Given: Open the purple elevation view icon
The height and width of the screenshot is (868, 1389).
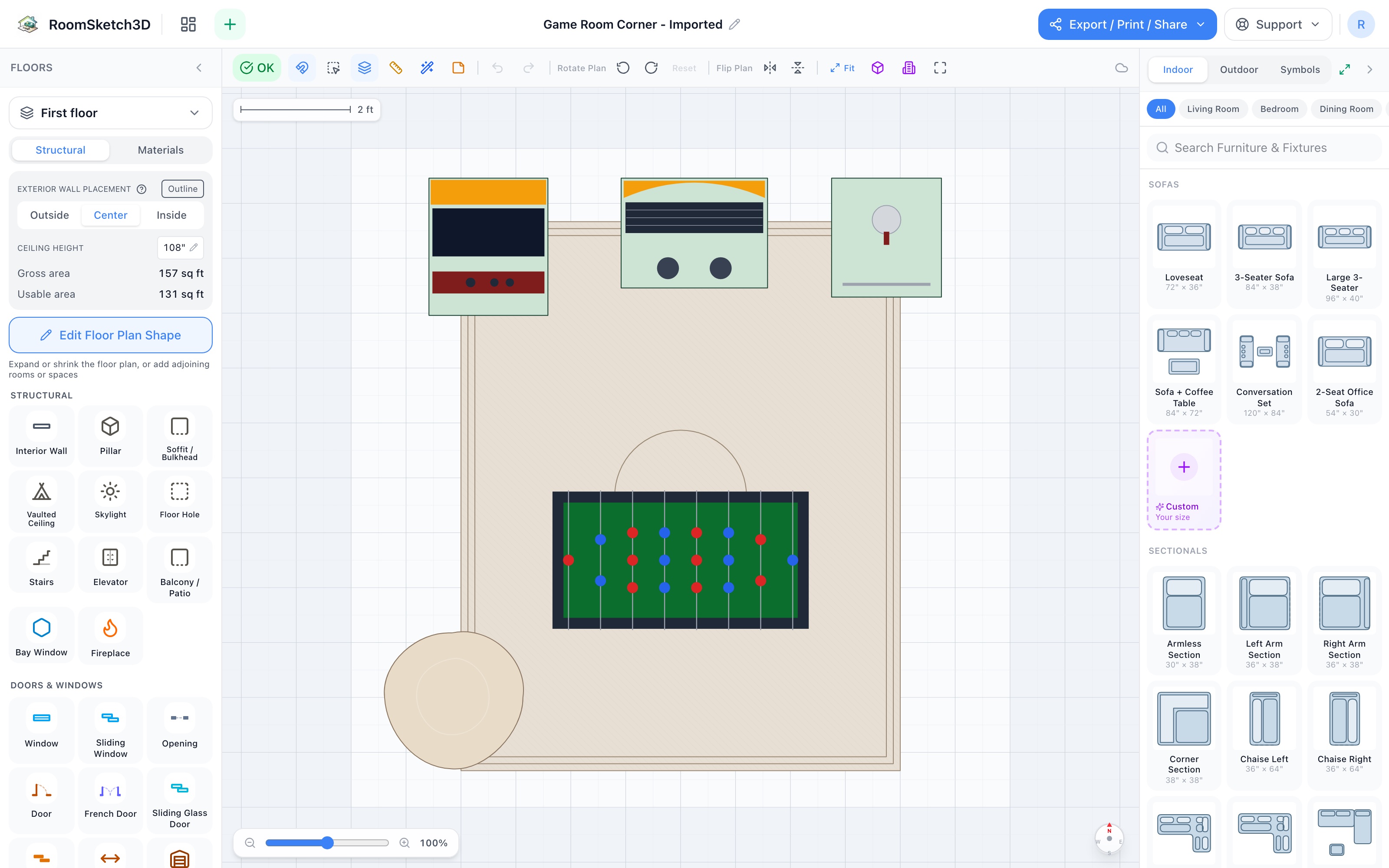Looking at the screenshot, I should pyautogui.click(x=908, y=68).
